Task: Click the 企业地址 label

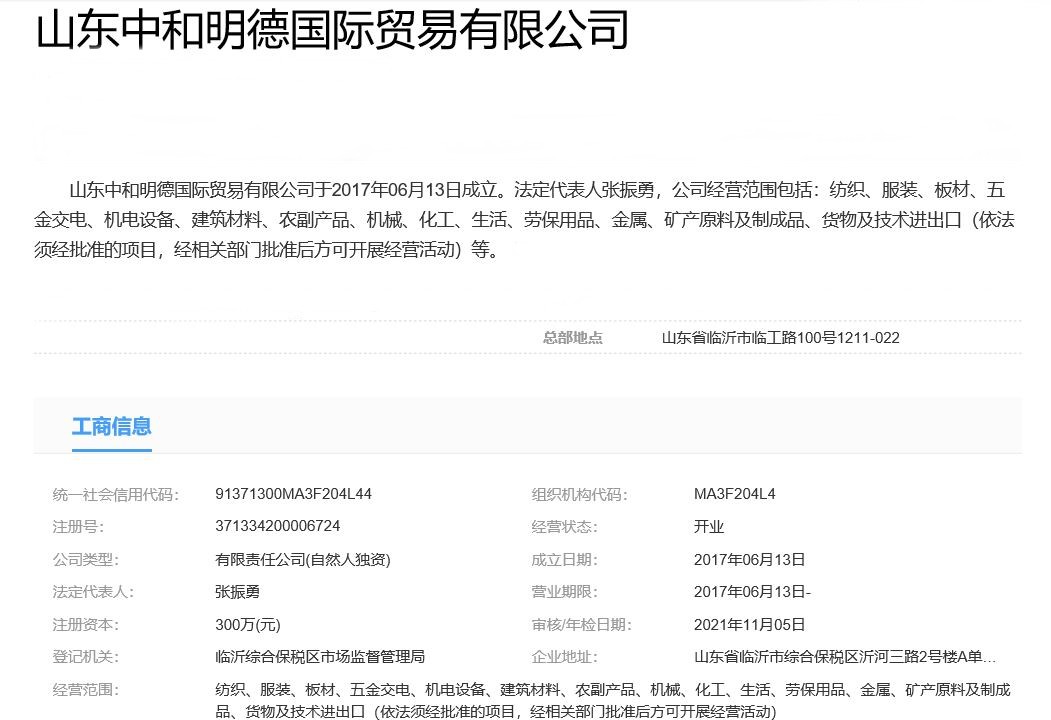Action: (x=564, y=657)
